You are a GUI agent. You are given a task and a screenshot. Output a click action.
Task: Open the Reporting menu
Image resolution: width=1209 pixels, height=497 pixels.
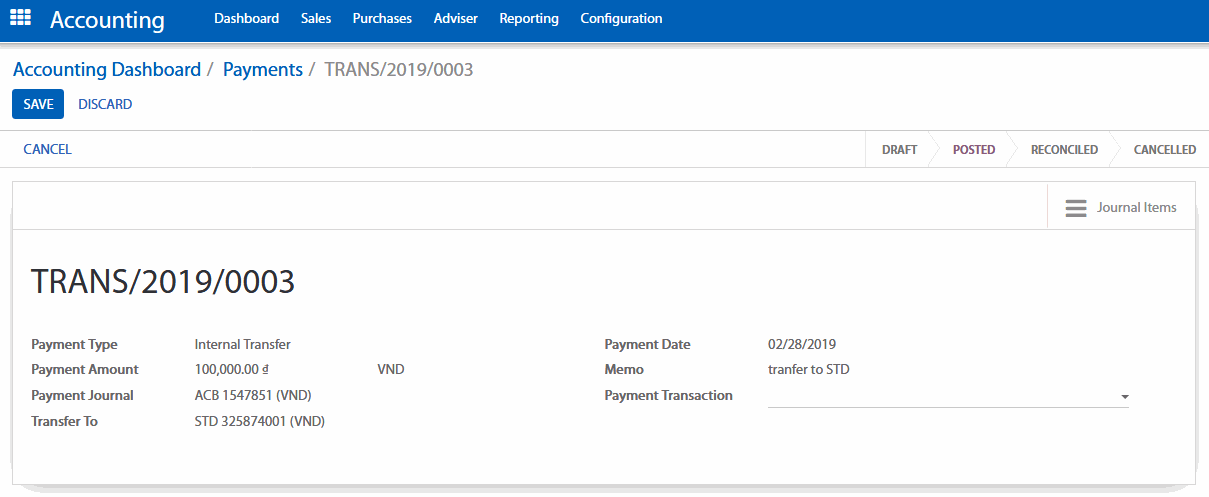click(x=529, y=19)
